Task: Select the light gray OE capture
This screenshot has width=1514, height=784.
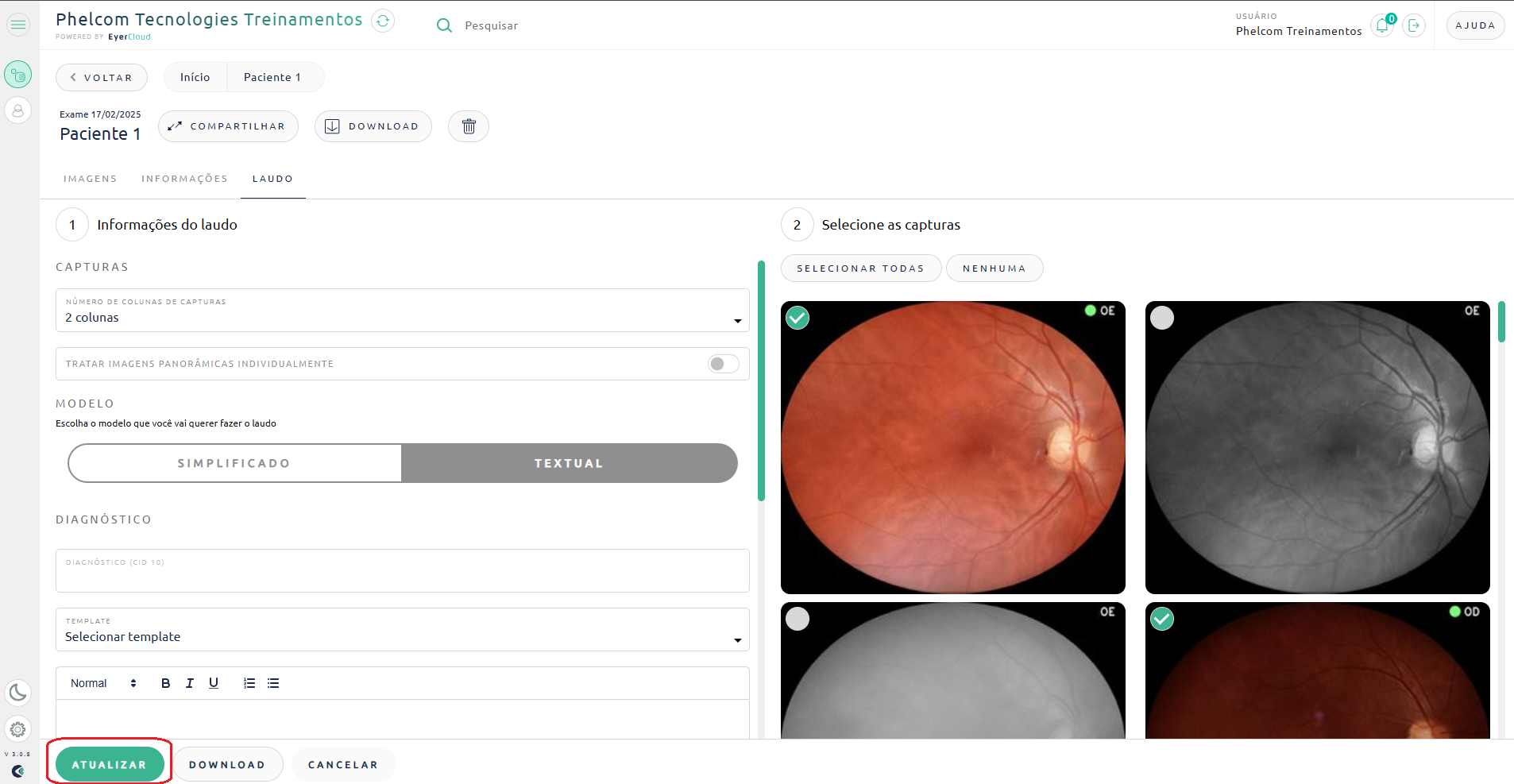Action: (x=798, y=619)
